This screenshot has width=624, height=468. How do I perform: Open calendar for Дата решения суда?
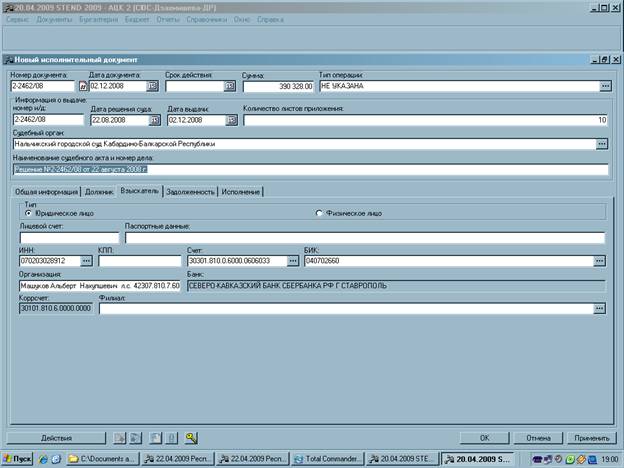click(x=154, y=120)
